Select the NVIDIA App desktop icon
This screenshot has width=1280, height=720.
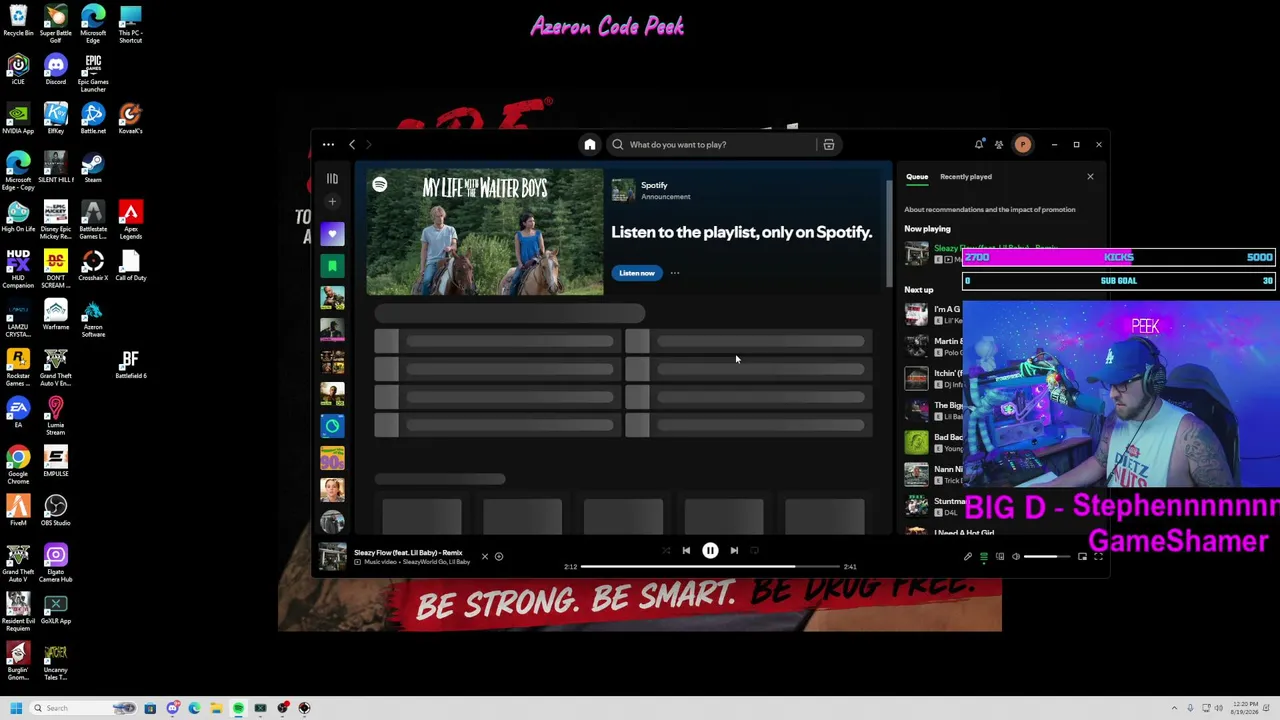(x=18, y=118)
